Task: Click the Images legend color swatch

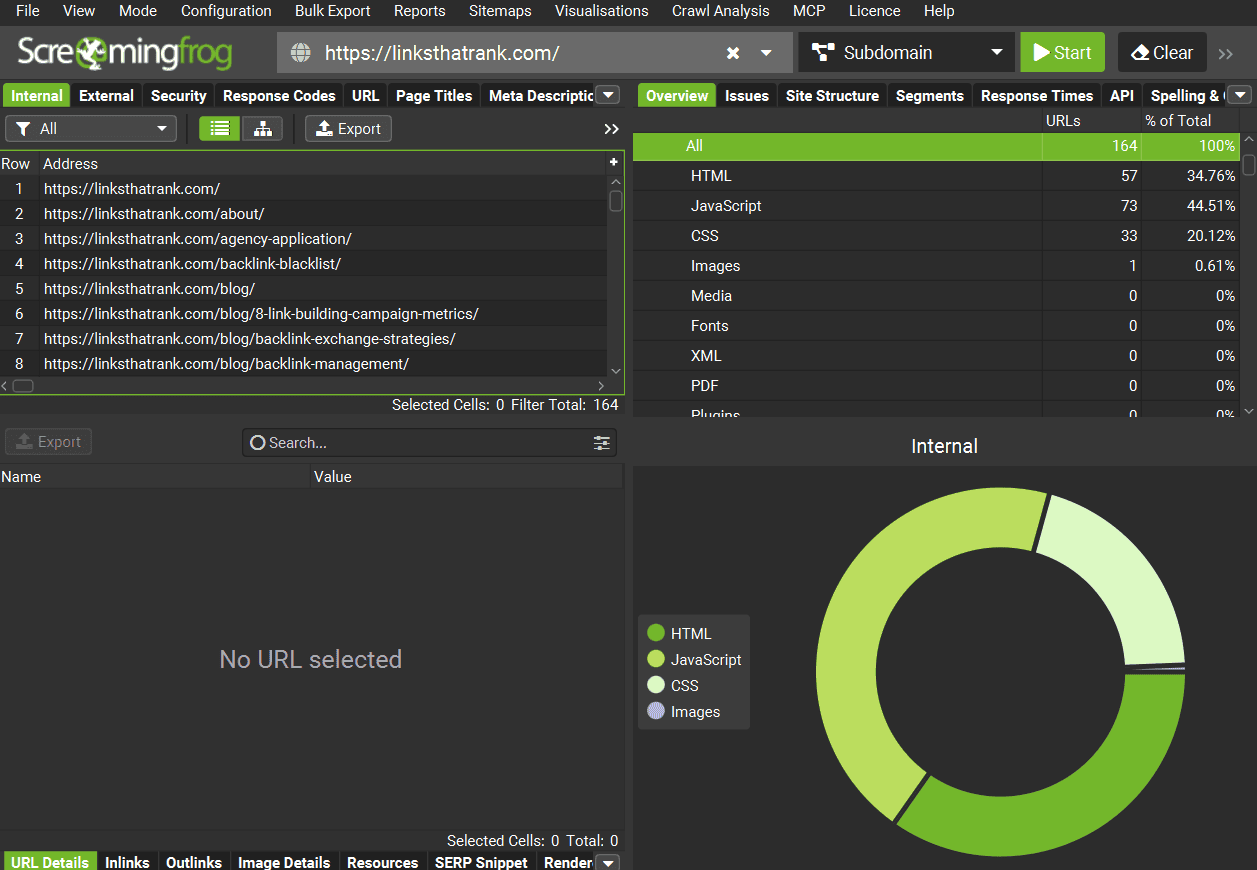Action: click(x=656, y=711)
